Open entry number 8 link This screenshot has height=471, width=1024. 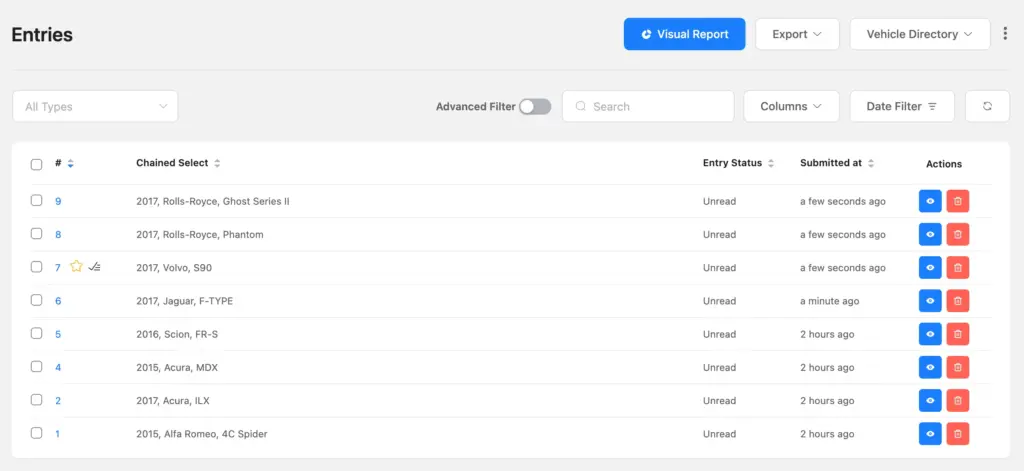[58, 235]
